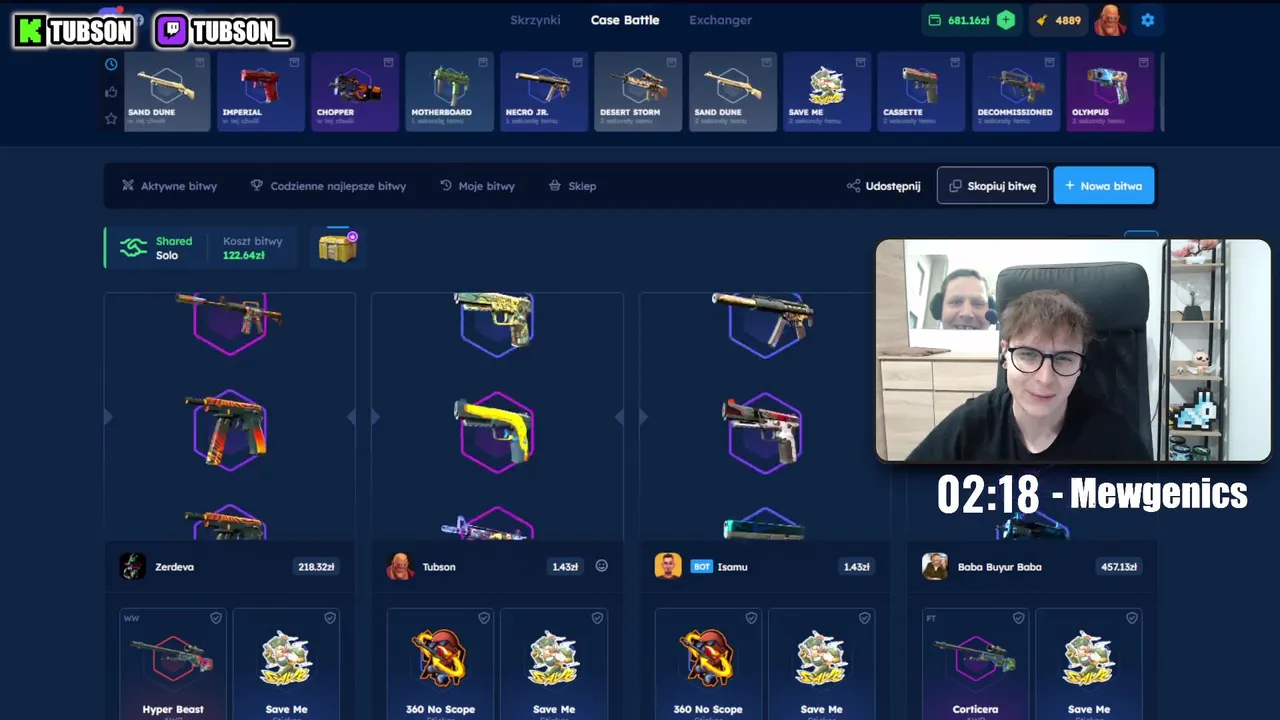Open Cassette drop in recent strip
Image resolution: width=1280 pixels, height=720 pixels.
pos(921,92)
